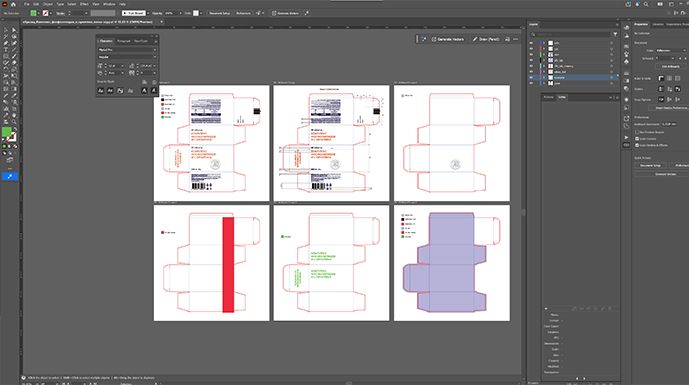The image size is (689, 385).
Task: Click the Home icon in the top bar
Action: click(x=13, y=4)
